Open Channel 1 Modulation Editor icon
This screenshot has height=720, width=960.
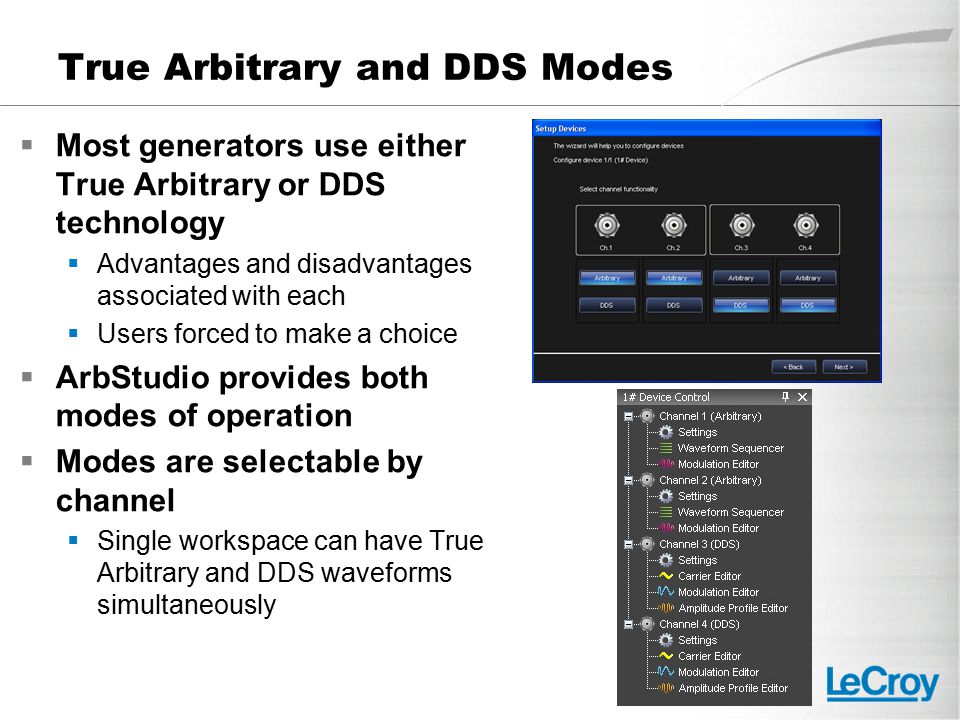pos(666,464)
